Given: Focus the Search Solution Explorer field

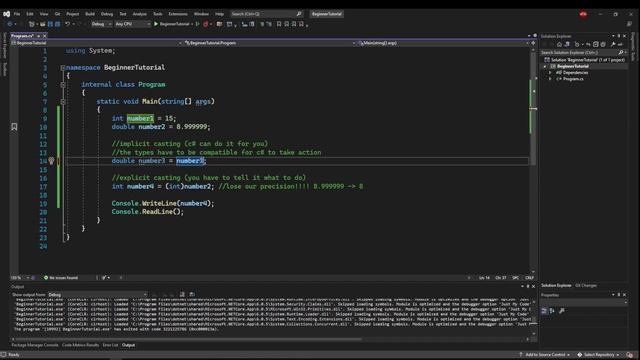Looking at the screenshot, I should pyautogui.click(x=584, y=53).
